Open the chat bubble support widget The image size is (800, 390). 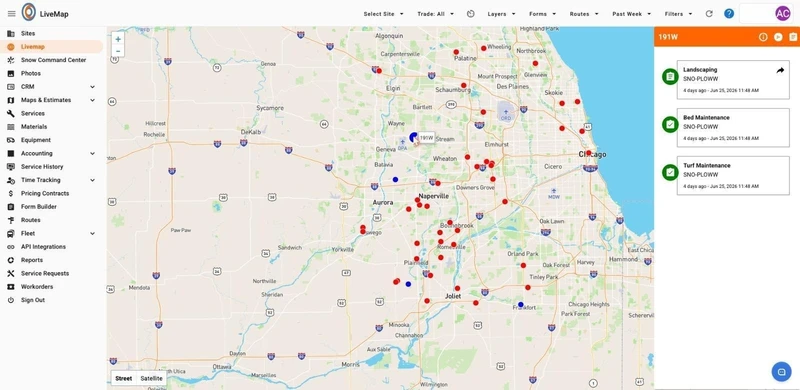(x=781, y=372)
